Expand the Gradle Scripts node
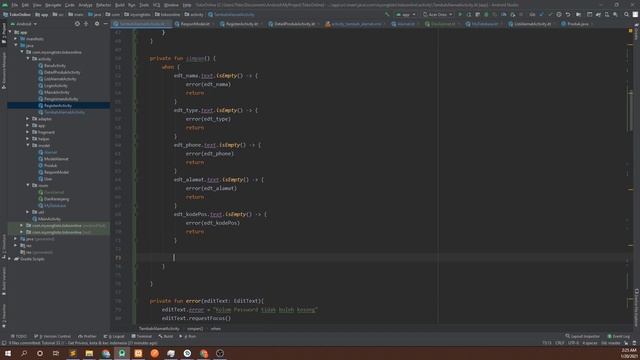Viewport: 640px width, 360px height. pos(10,259)
